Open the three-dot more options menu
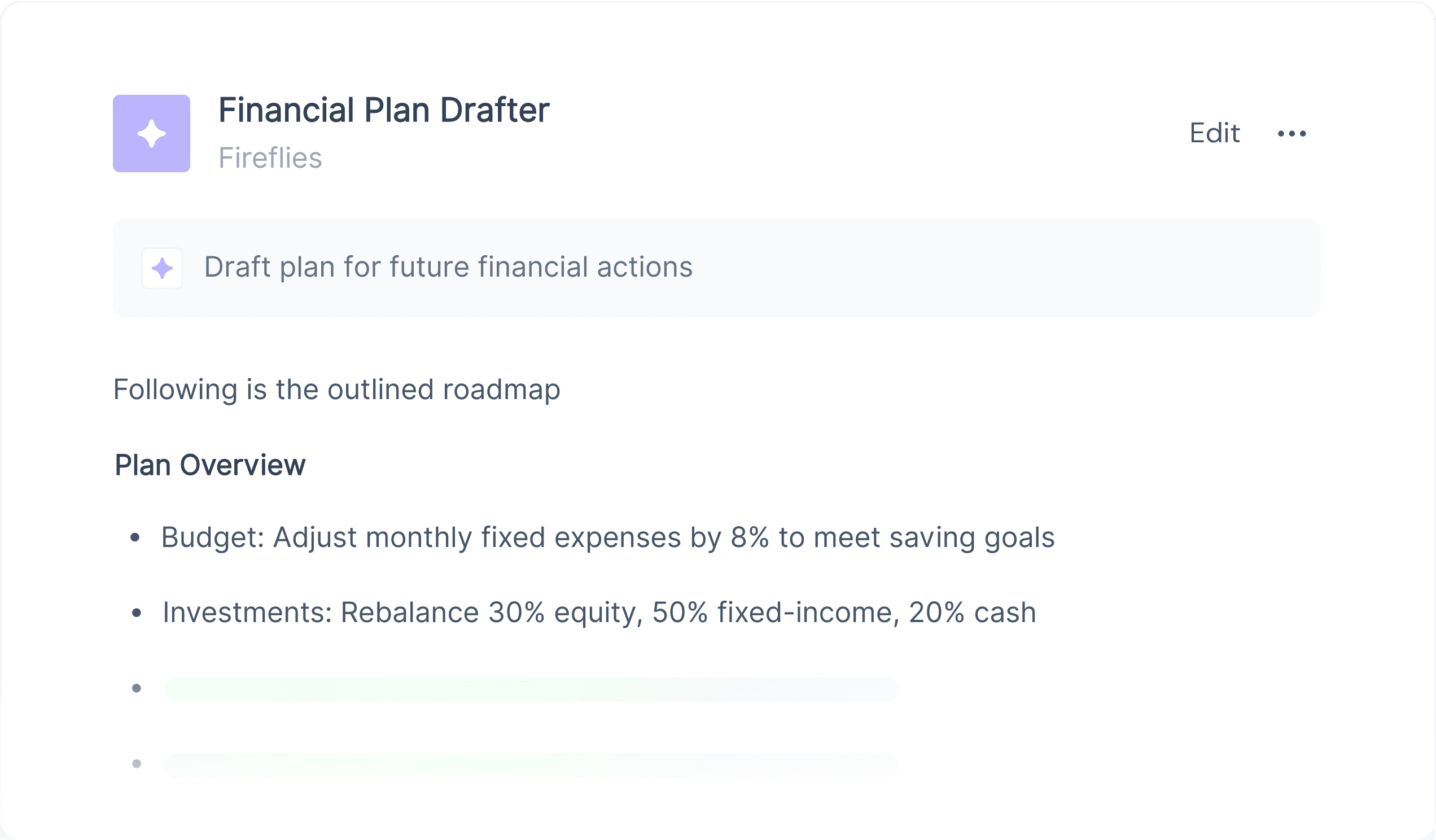Screen dimensions: 1436x840 pyautogui.click(x=1292, y=133)
